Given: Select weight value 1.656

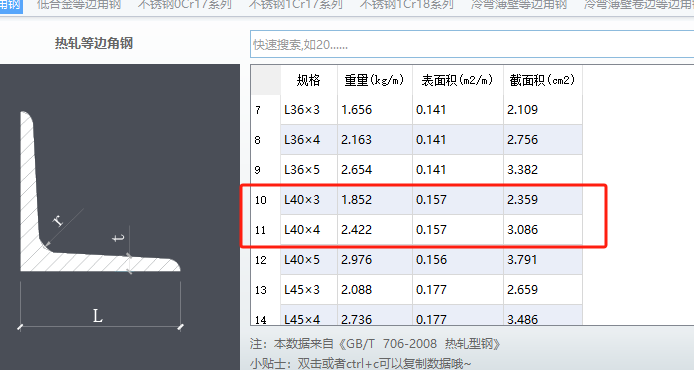Looking at the screenshot, I should (x=375, y=110).
